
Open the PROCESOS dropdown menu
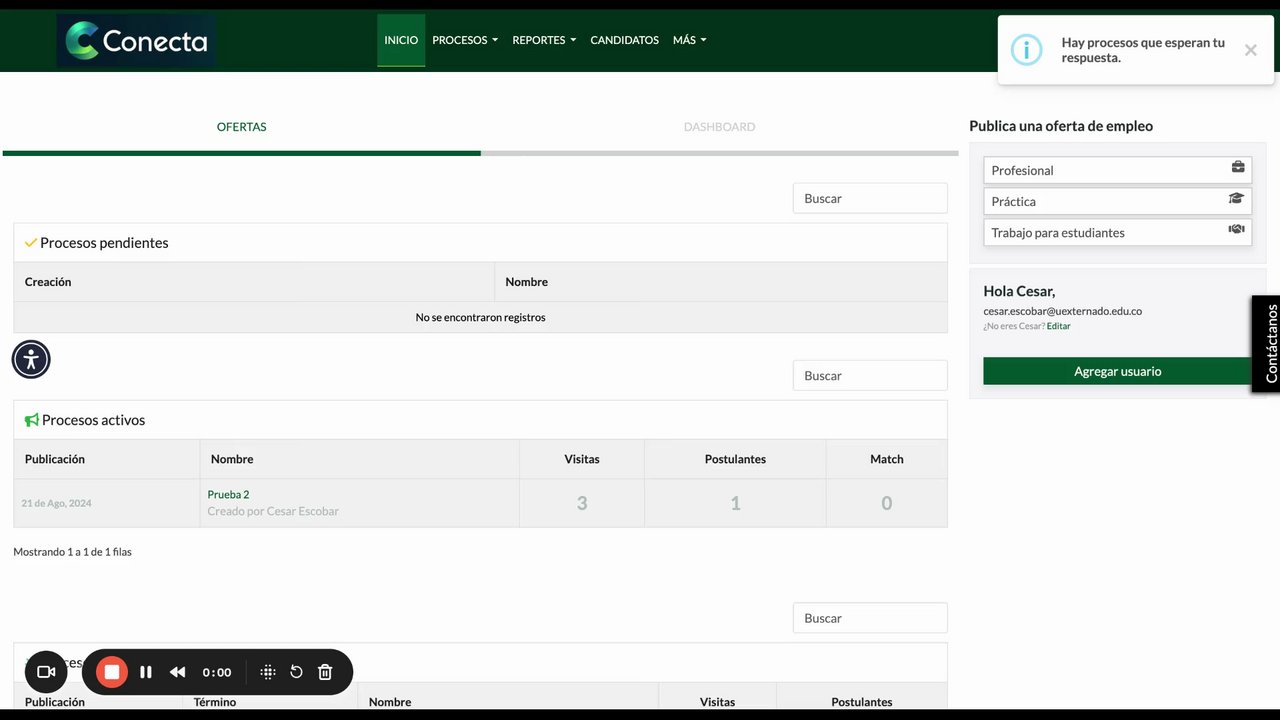465,40
